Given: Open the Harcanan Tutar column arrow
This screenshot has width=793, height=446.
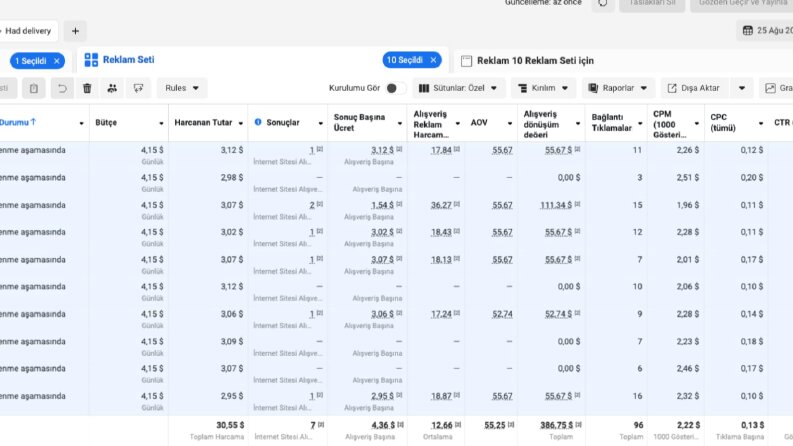Looking at the screenshot, I should tap(241, 123).
